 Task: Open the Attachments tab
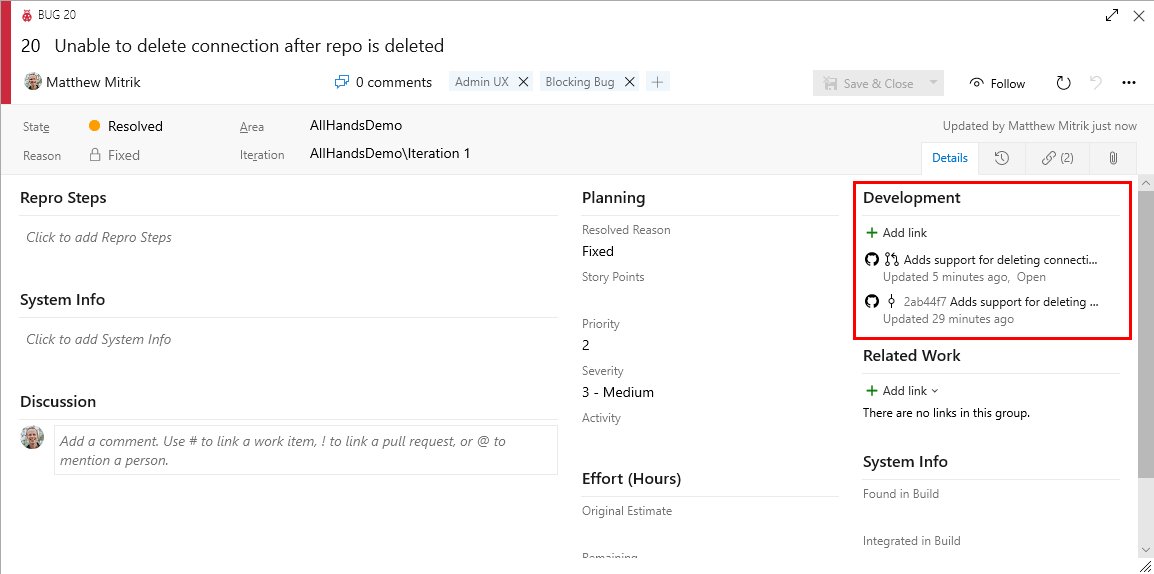click(x=1113, y=157)
